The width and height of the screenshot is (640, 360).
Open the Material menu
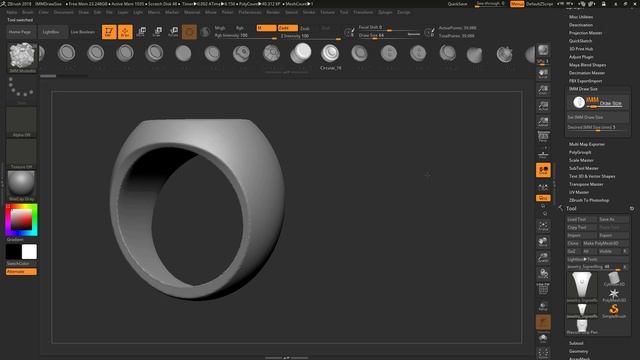[x=192, y=12]
